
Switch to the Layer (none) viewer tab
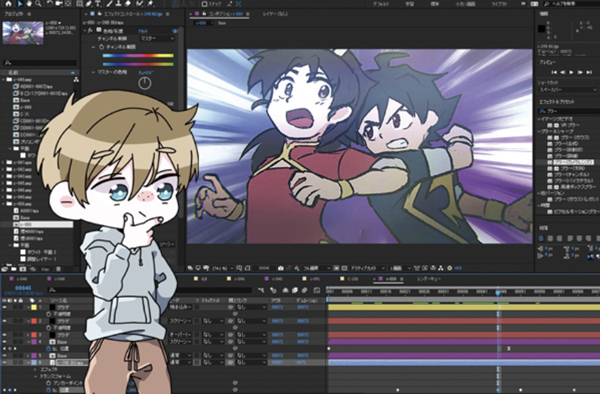(x=275, y=14)
